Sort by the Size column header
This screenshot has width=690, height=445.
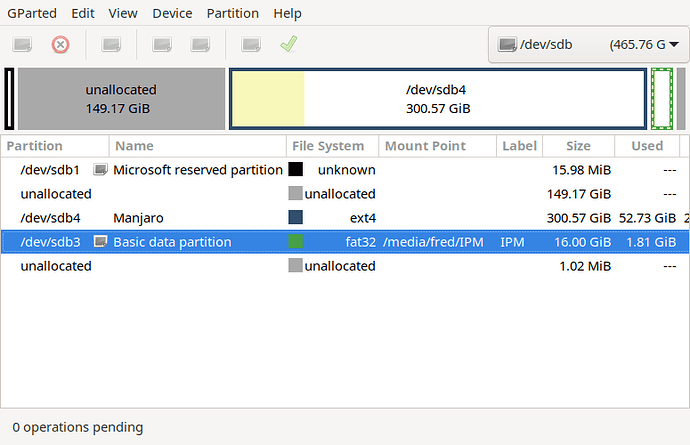tap(579, 146)
